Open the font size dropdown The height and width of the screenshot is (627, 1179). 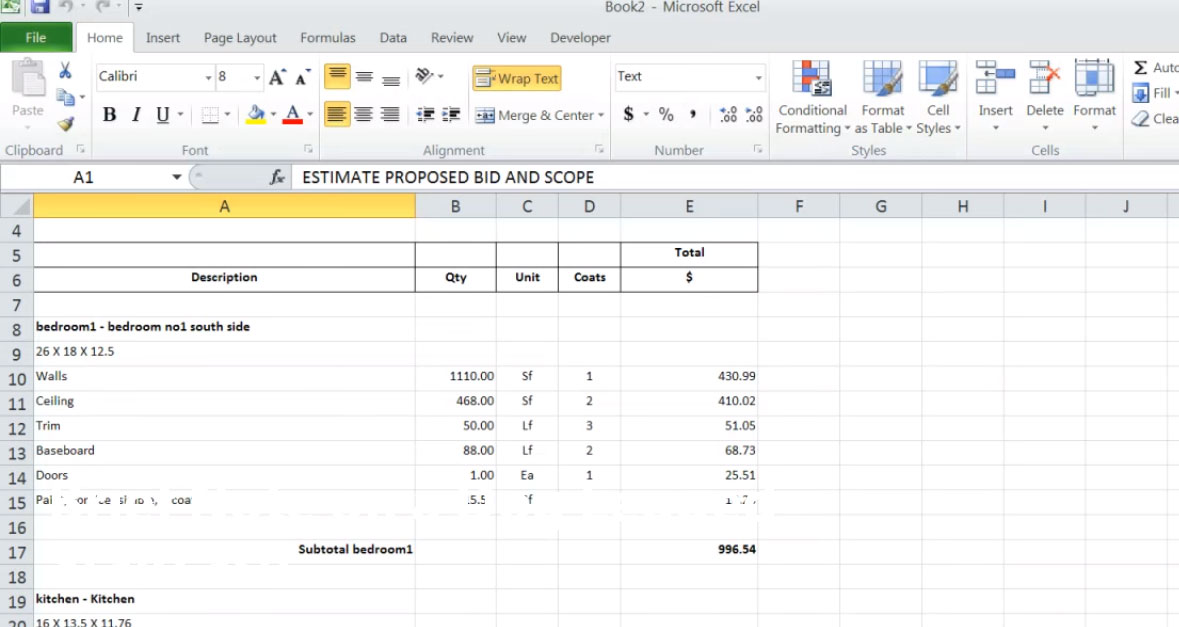(257, 77)
